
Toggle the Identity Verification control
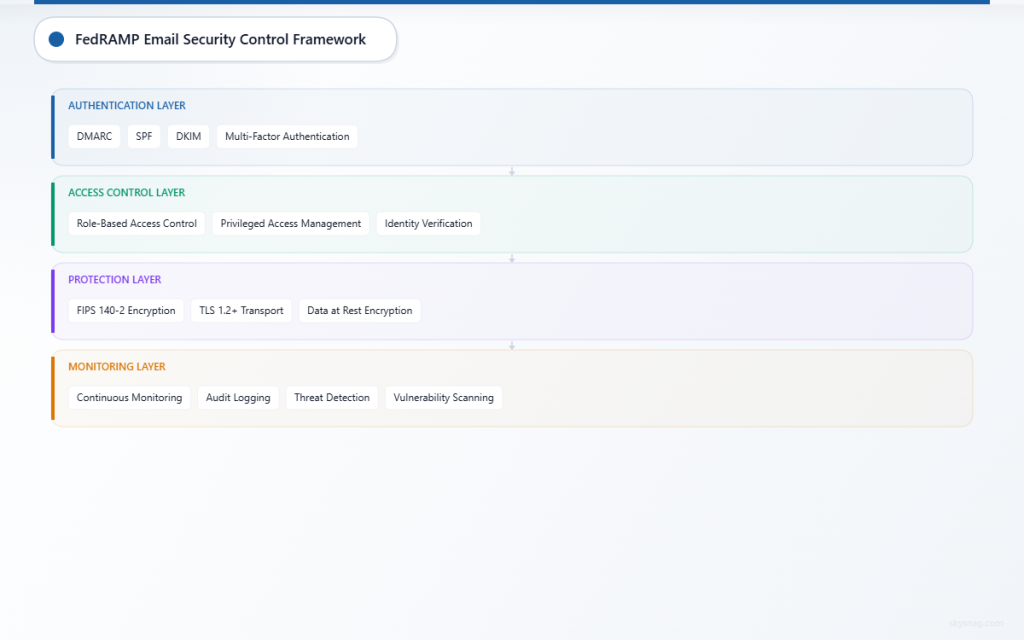pyautogui.click(x=428, y=223)
